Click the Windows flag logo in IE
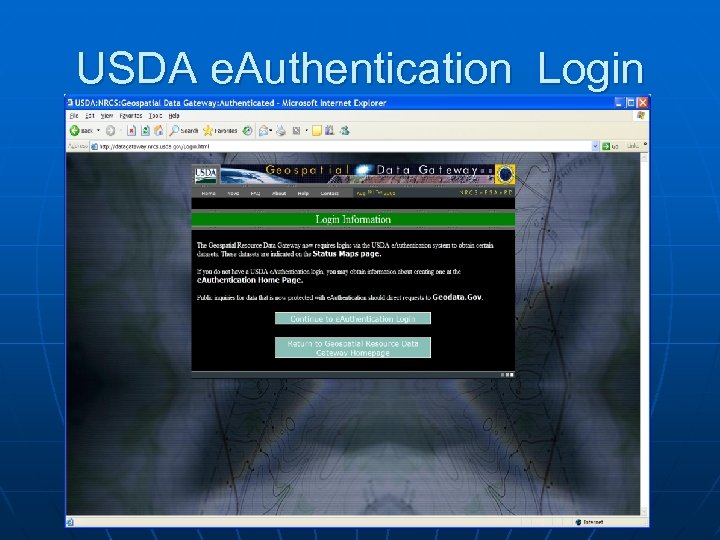Image resolution: width=720 pixels, height=540 pixels. pyautogui.click(x=641, y=116)
